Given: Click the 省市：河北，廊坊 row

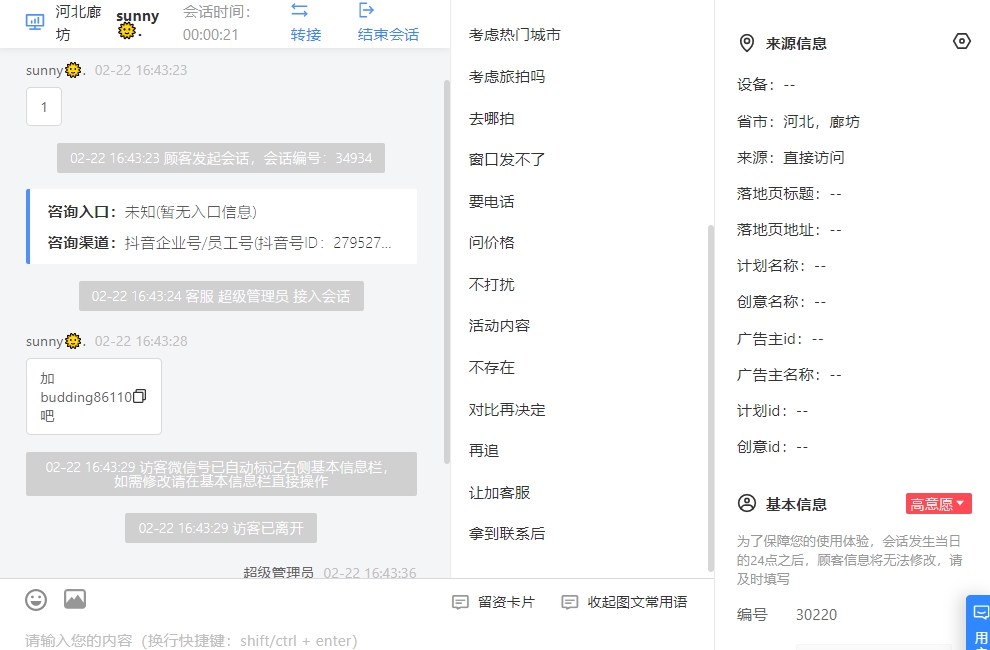Looking at the screenshot, I should (798, 122).
